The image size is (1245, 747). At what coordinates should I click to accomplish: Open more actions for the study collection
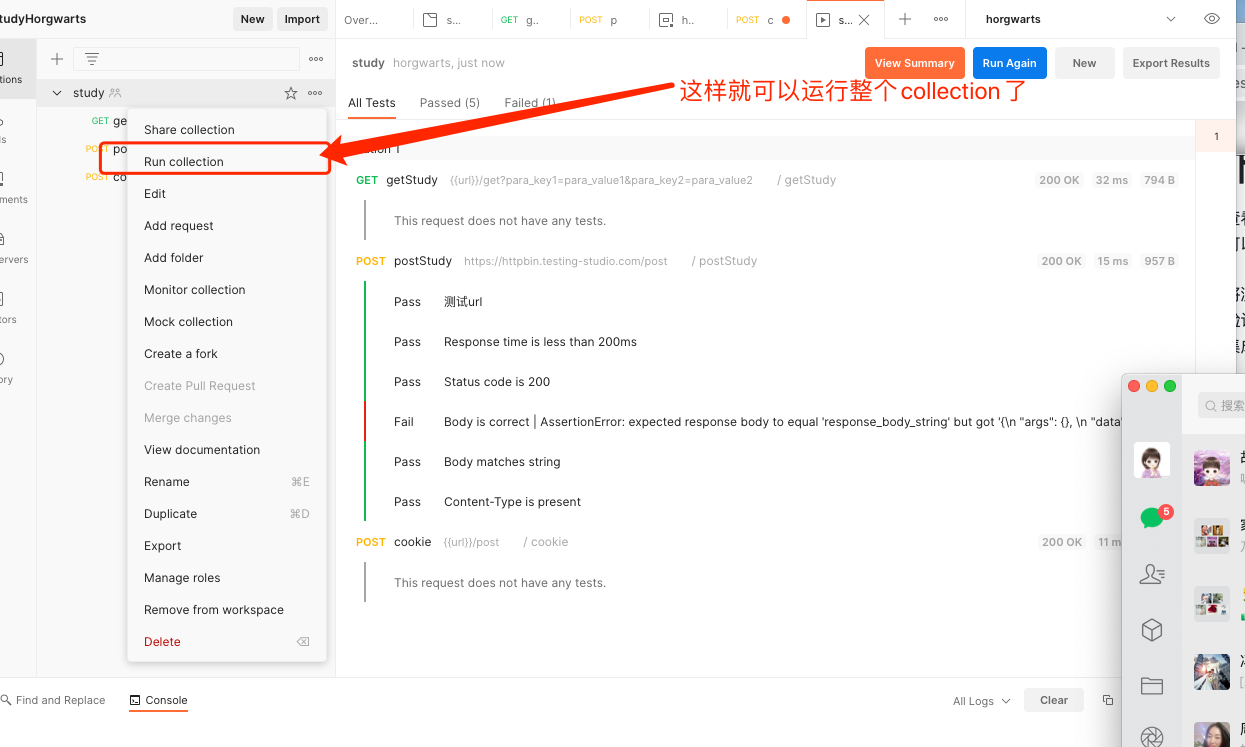(x=316, y=93)
